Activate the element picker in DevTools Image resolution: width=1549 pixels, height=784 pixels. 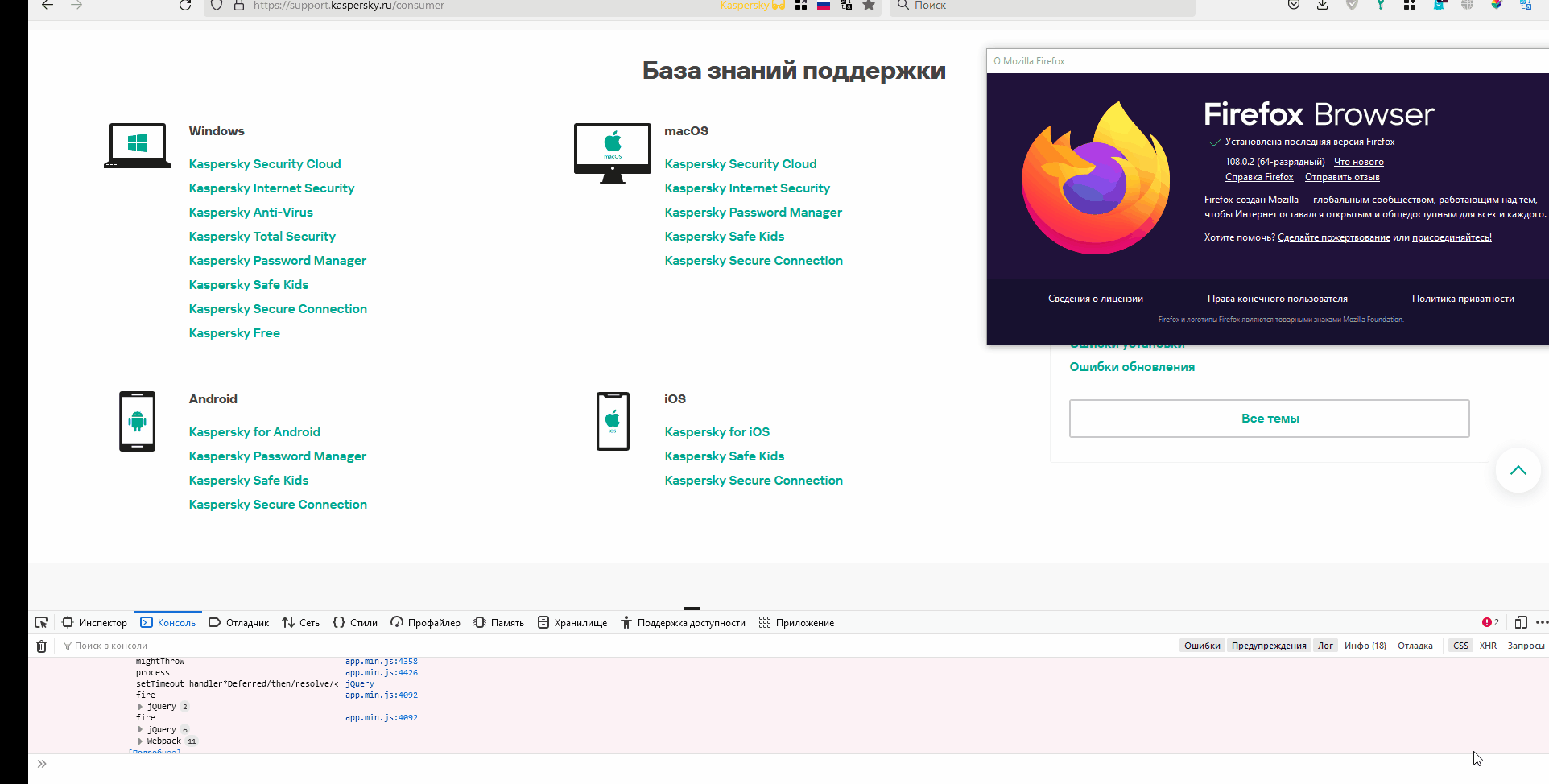(x=41, y=622)
